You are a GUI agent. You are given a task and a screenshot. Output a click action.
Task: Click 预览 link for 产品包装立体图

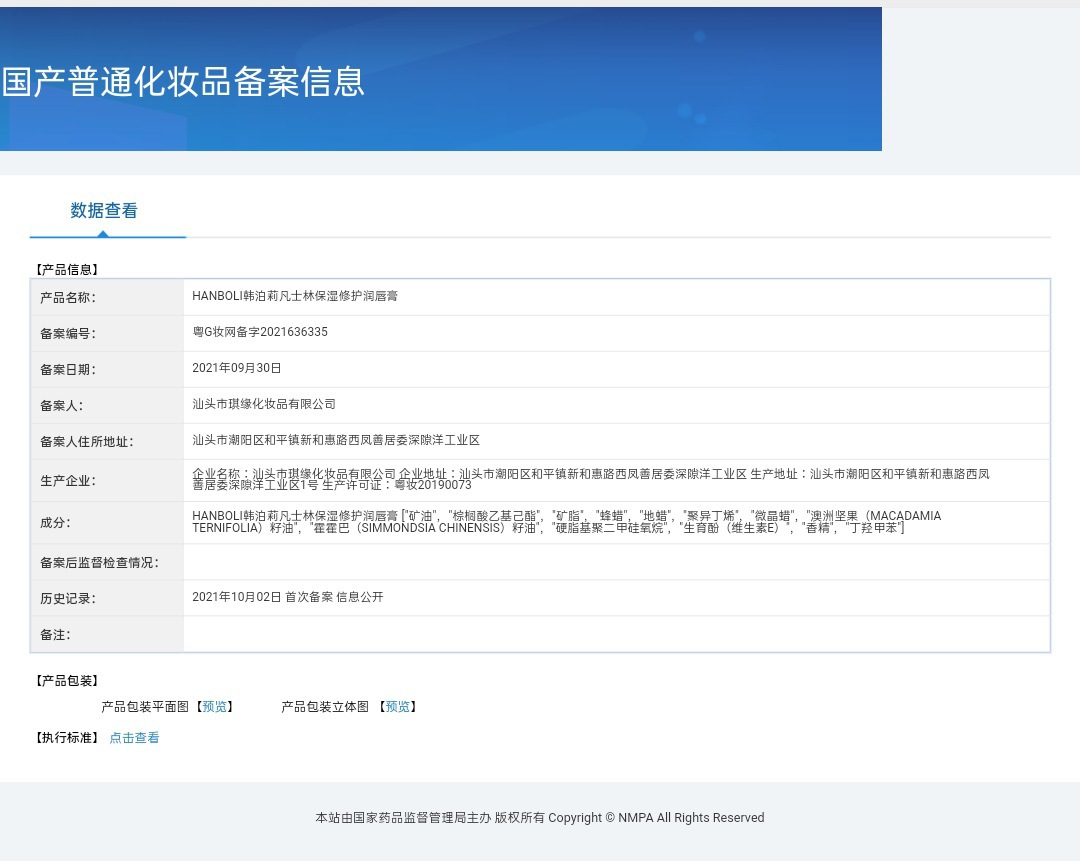click(x=397, y=707)
